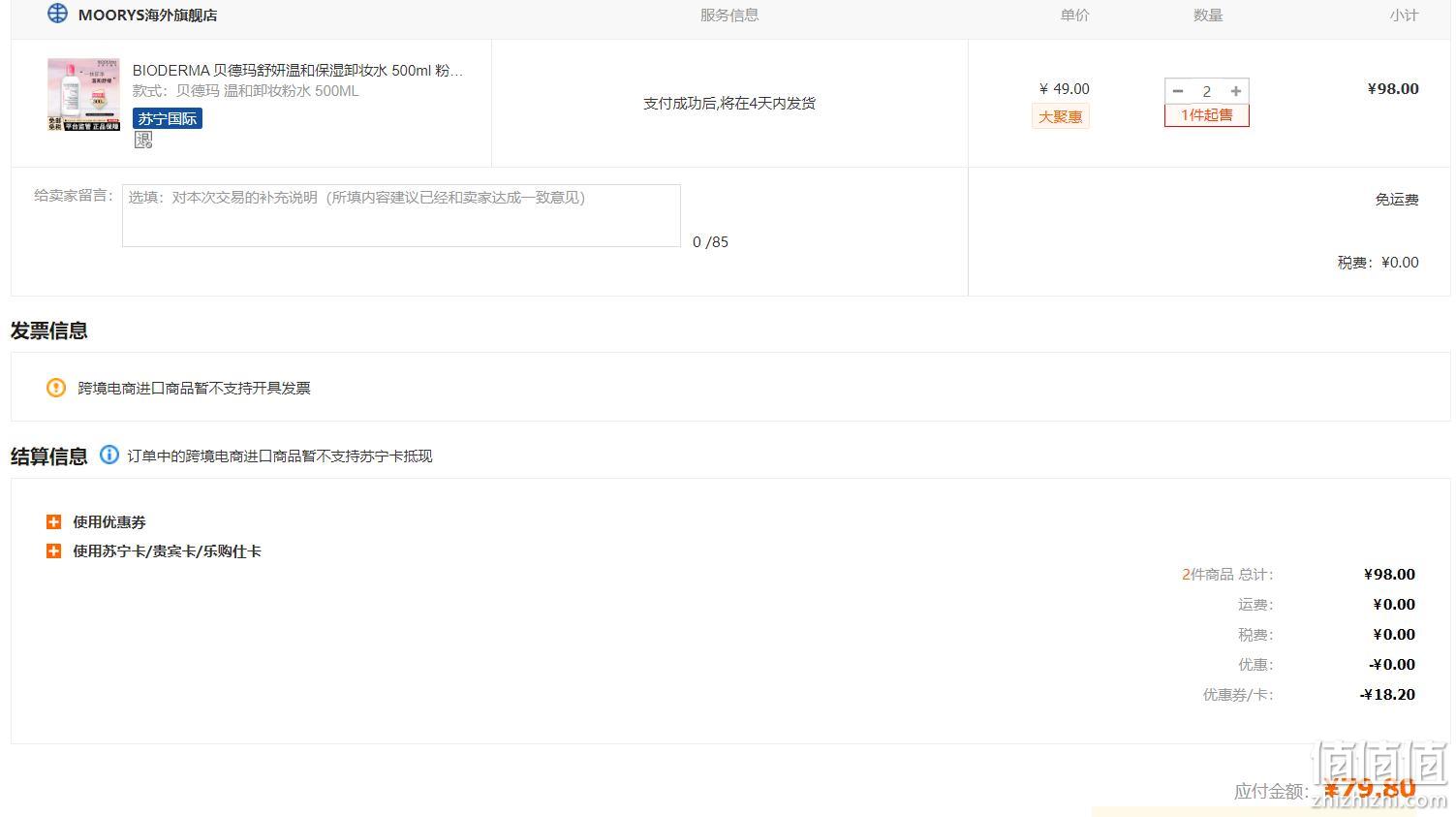Click the 税费：¥0.00 text
1456x817 pixels.
[x=1379, y=263]
